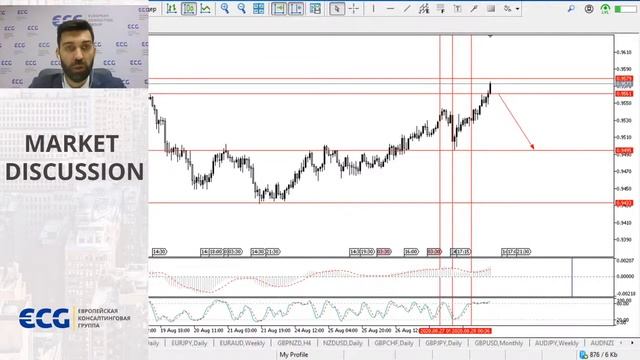Pick the text (T) drawing tool

tap(458, 8)
